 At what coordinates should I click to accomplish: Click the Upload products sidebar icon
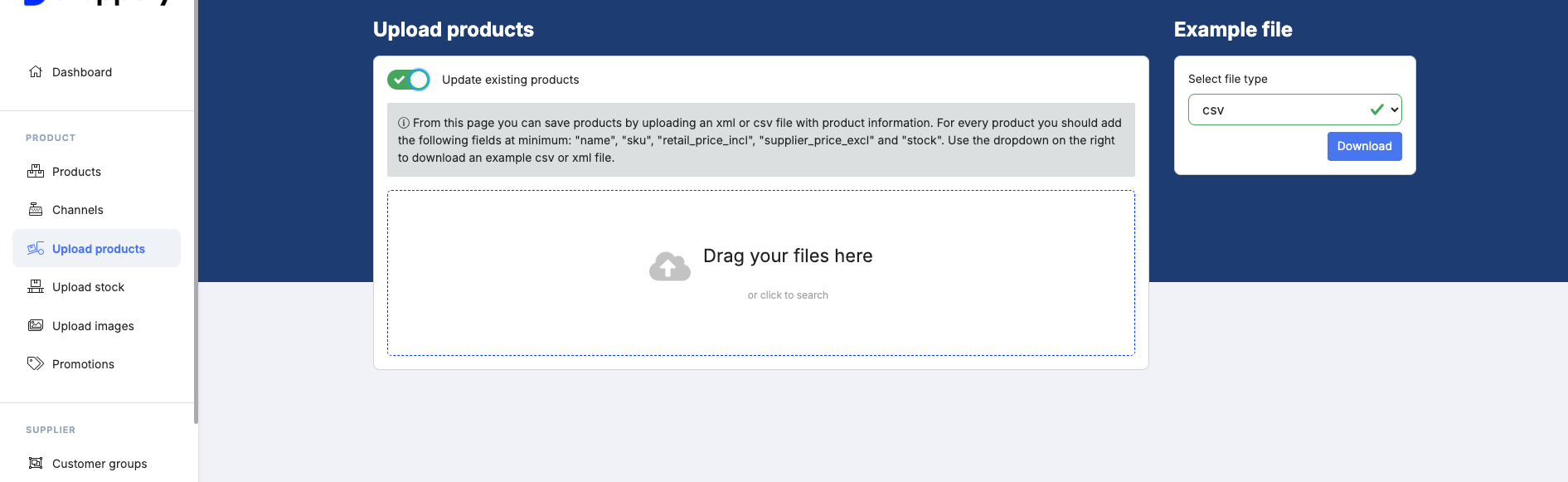(36, 248)
